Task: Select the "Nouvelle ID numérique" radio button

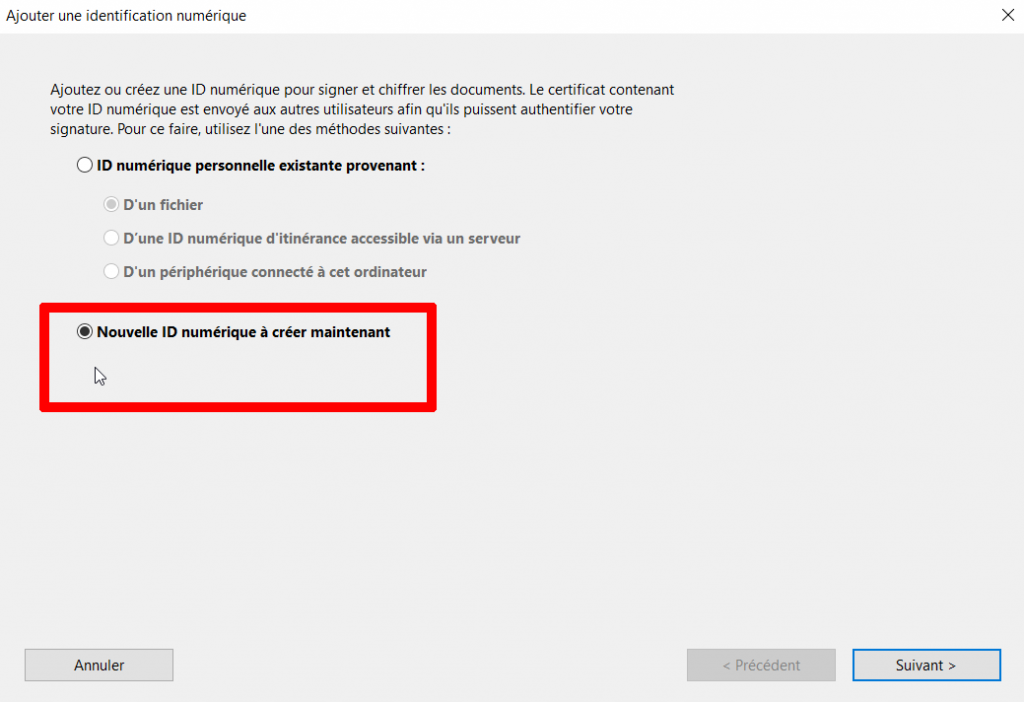Action: coord(84,332)
